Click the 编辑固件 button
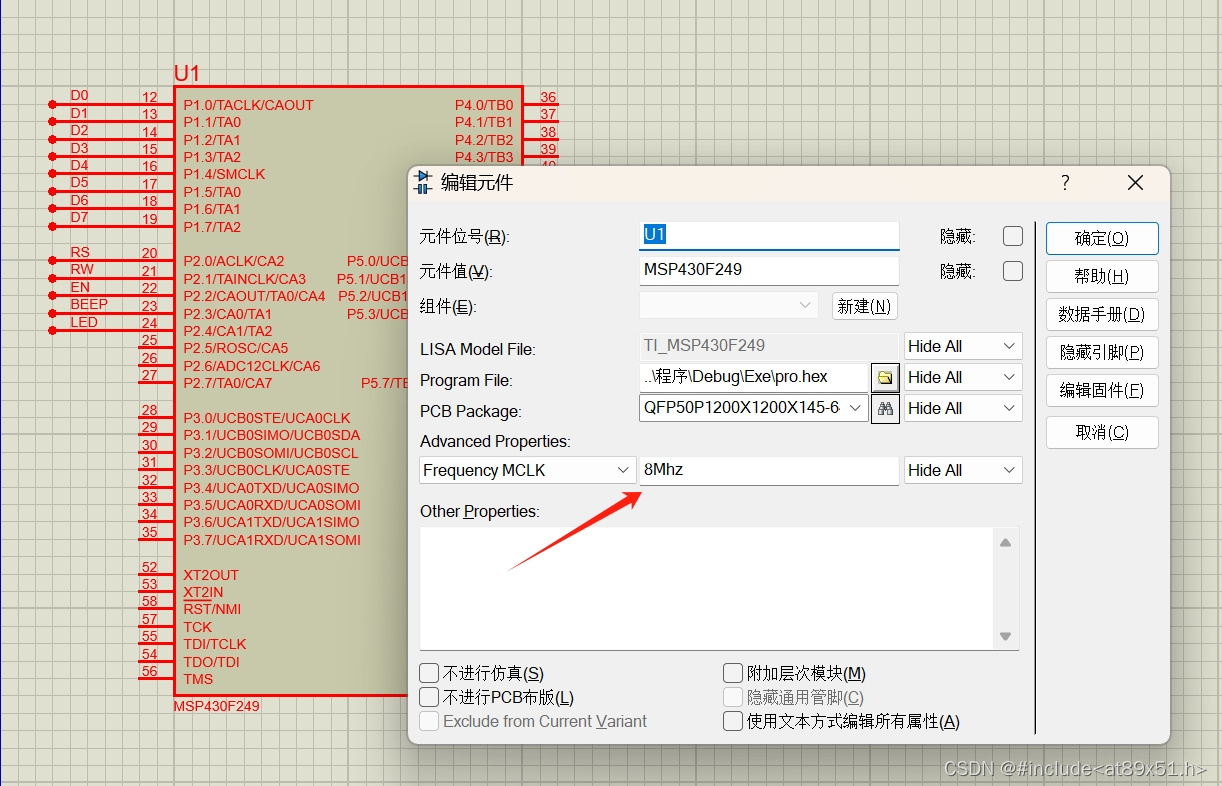 tap(1101, 390)
